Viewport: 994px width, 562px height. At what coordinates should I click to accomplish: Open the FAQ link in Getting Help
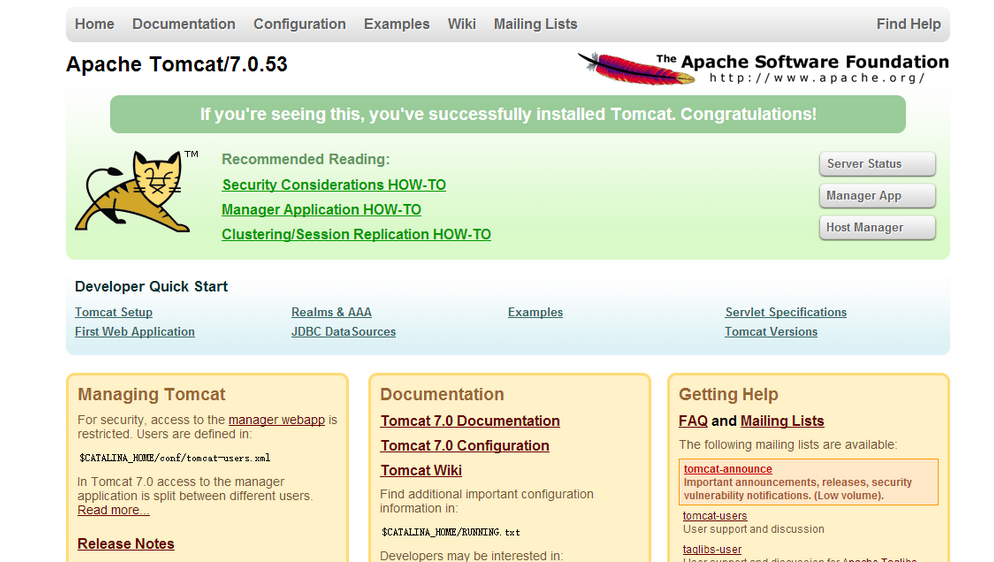point(693,421)
